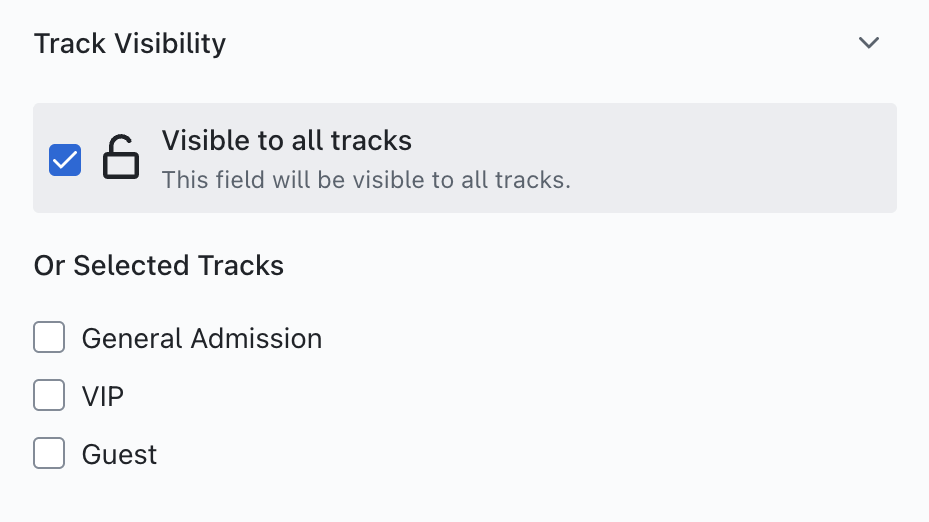Tick the VIP track checkbox
This screenshot has width=929, height=522.
[49, 396]
